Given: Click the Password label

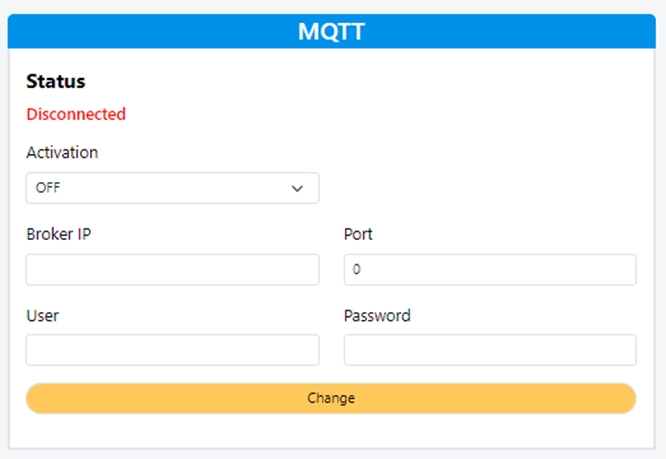Looking at the screenshot, I should tap(377, 315).
